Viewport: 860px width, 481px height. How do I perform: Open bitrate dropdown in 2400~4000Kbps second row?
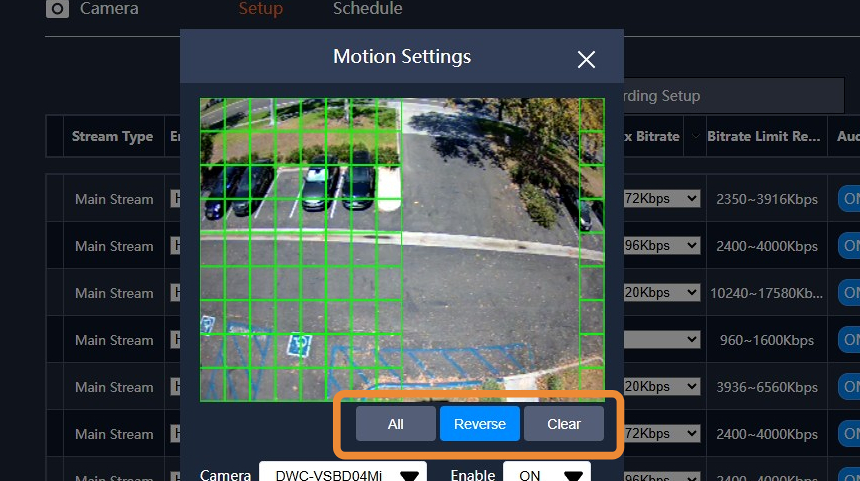(662, 245)
